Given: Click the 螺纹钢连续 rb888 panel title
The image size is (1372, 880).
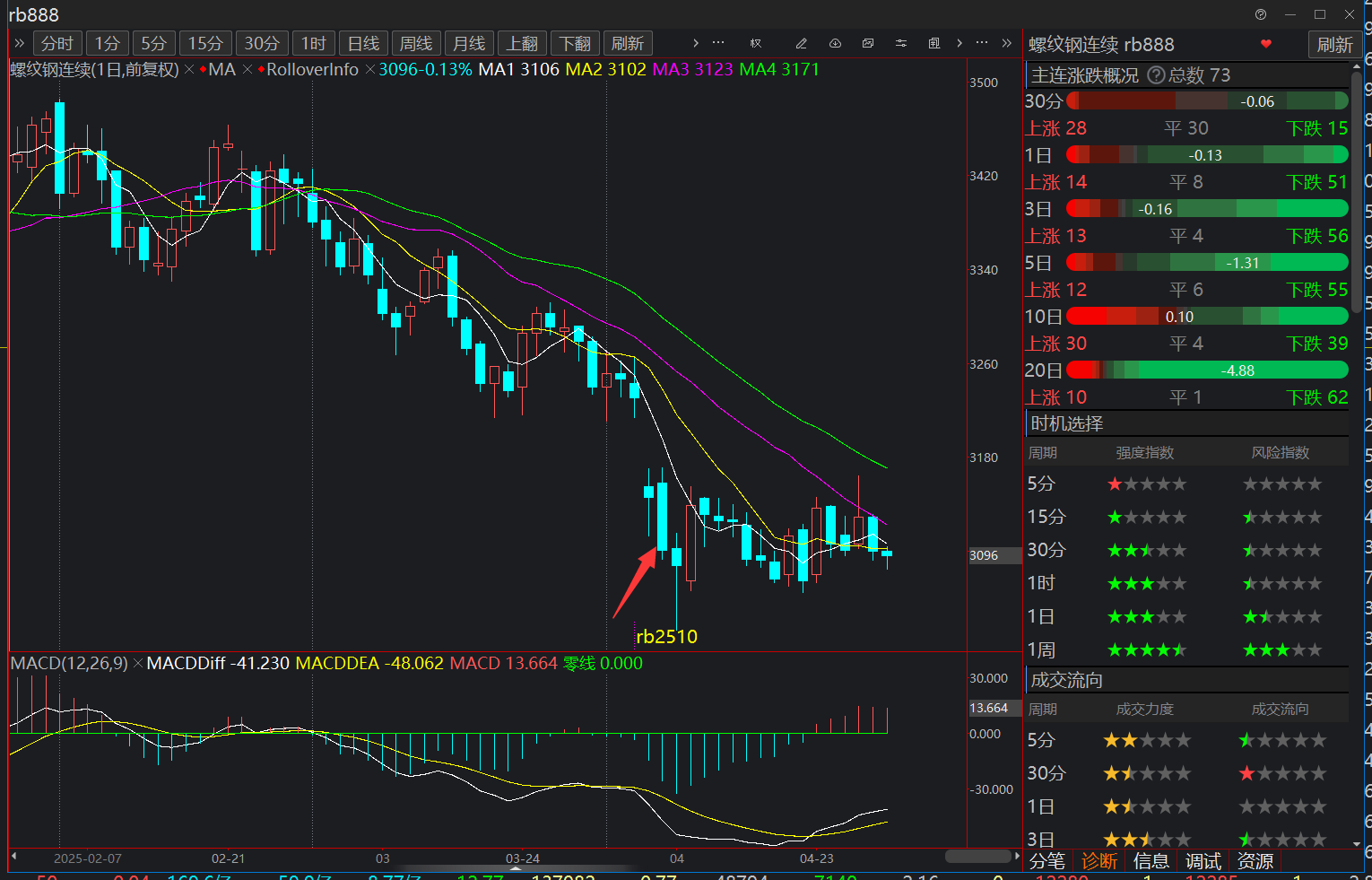Looking at the screenshot, I should tap(1101, 45).
